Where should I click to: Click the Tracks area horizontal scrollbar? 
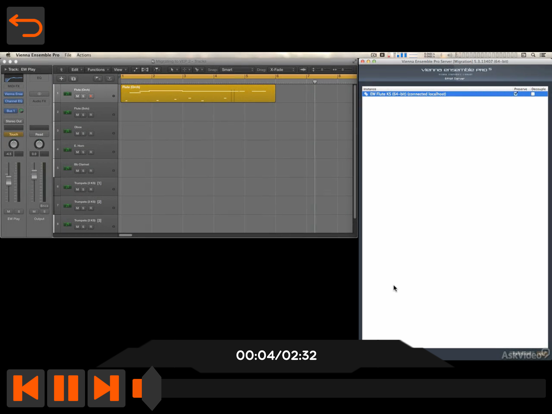125,235
